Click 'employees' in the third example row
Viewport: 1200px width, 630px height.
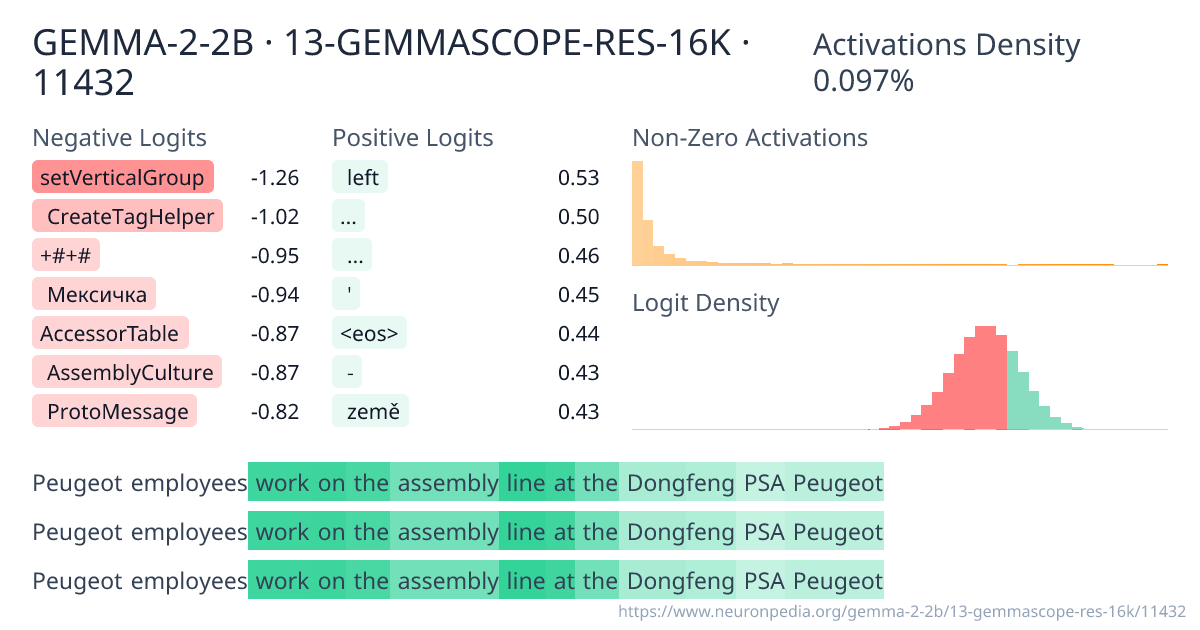point(189,581)
